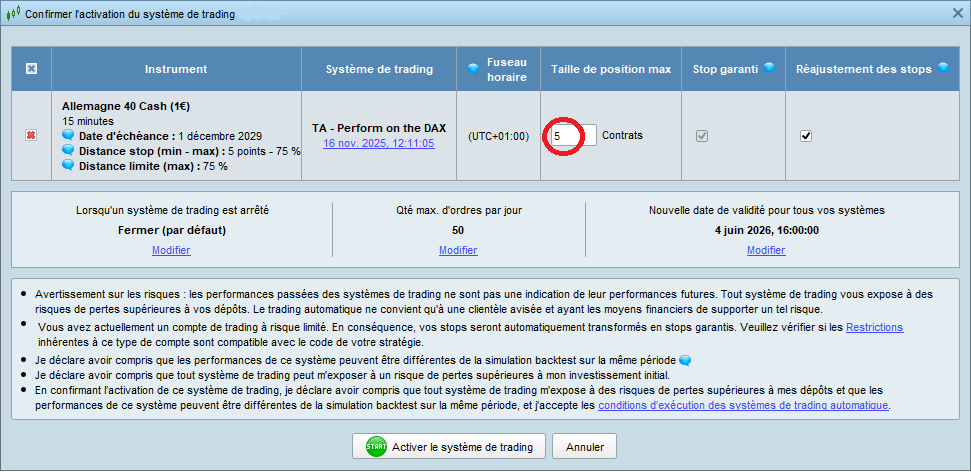The height and width of the screenshot is (472, 971).
Task: Click help bubble beside Distance stop
Action: coord(68,151)
